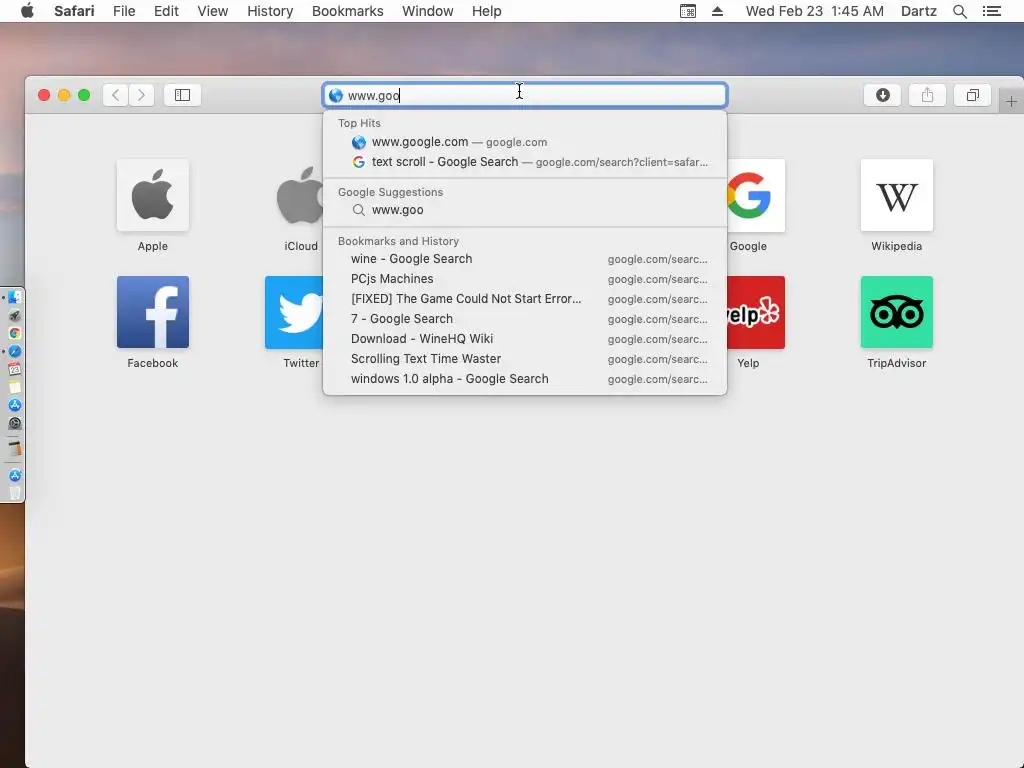
Task: Open the Safari menu
Action: point(74,11)
